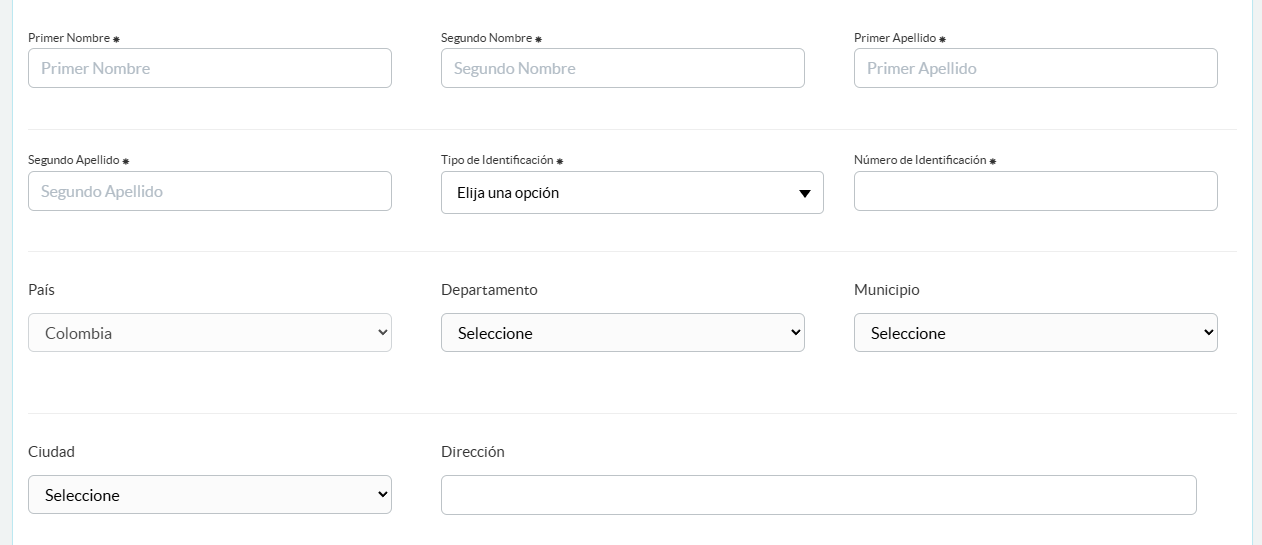Open the Municipio dropdown menu
This screenshot has height=545, width=1262.
pos(1035,333)
